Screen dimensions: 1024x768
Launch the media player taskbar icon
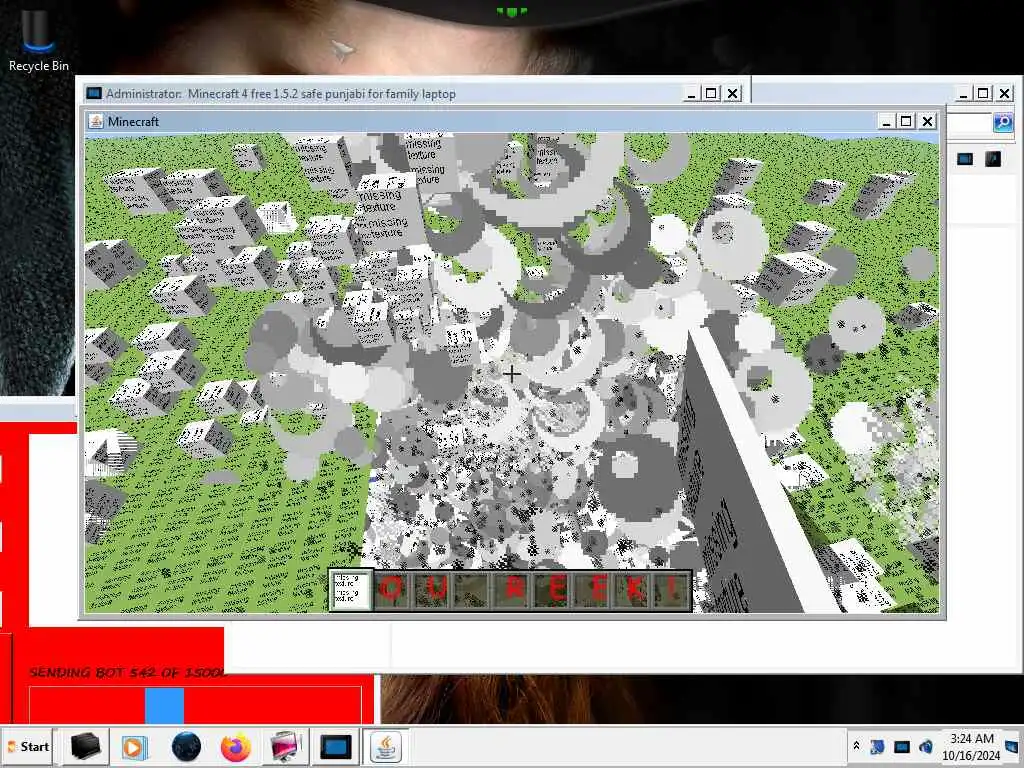135,746
